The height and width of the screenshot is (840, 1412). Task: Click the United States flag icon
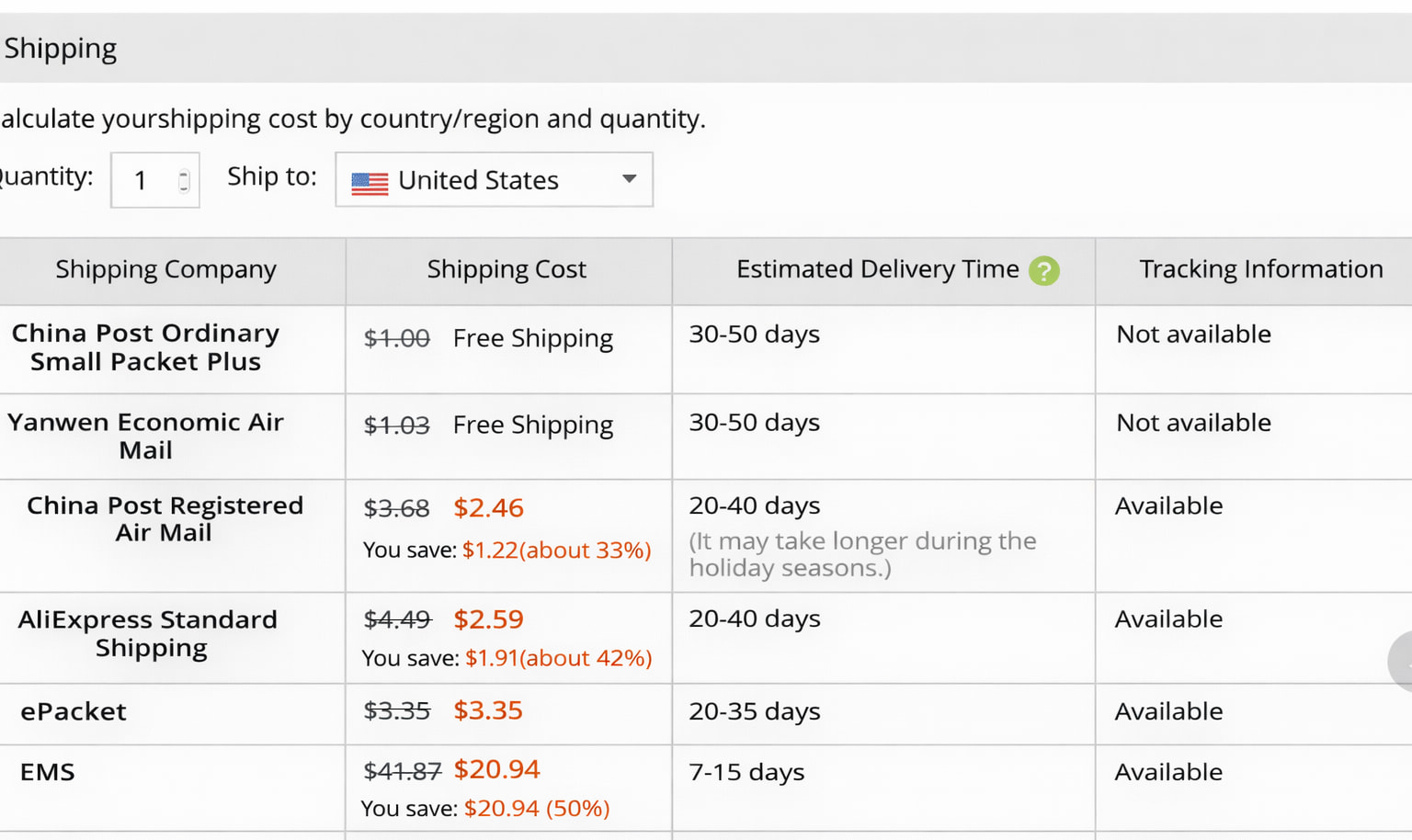[370, 183]
